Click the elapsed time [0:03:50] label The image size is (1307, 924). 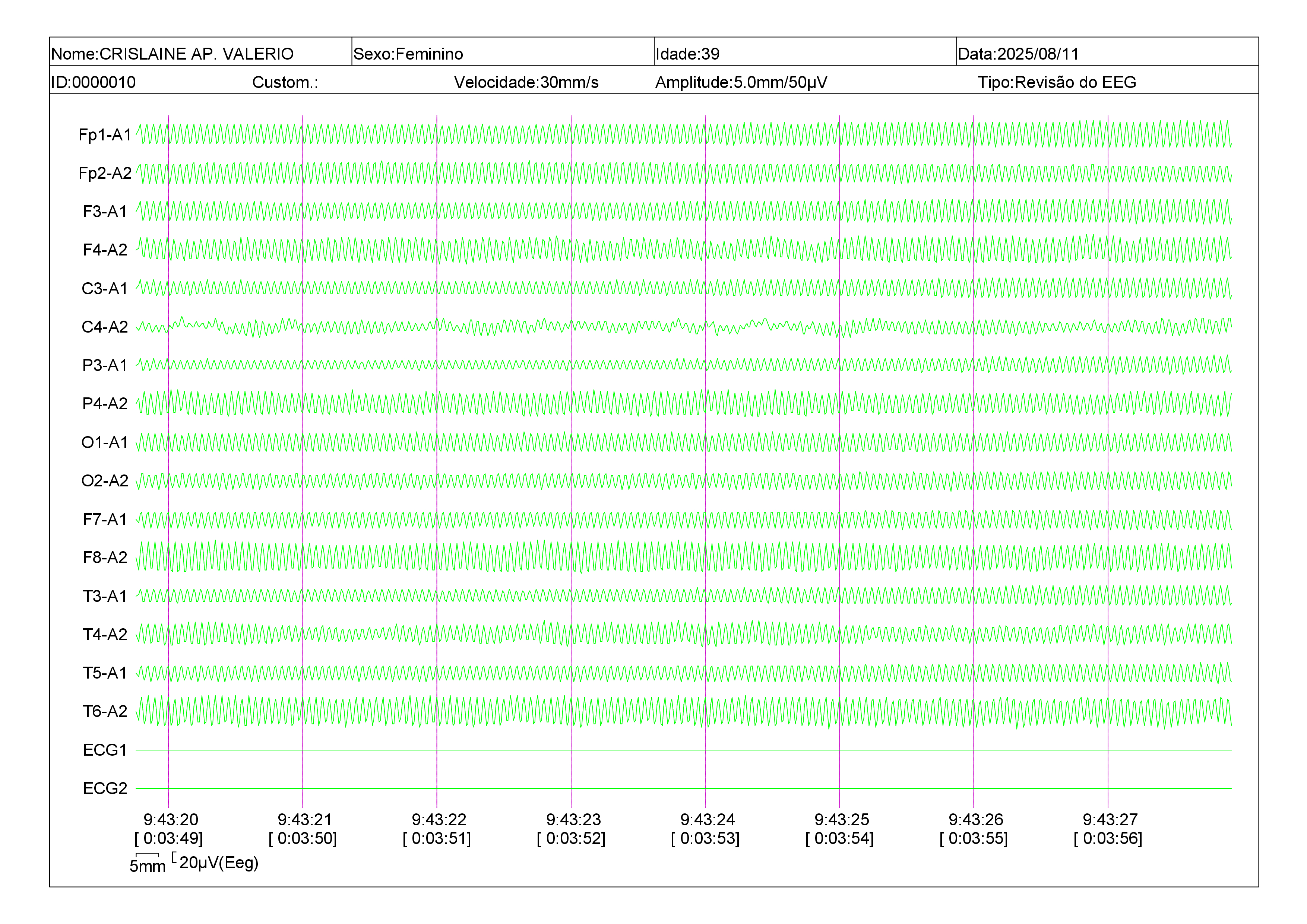[303, 839]
